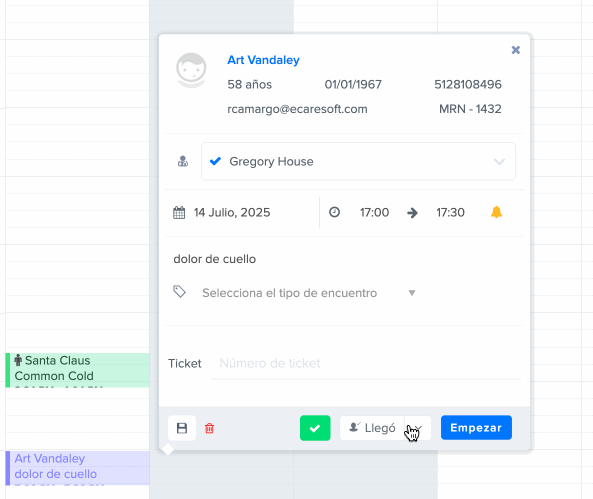Click the MRN - 1432 text
Image resolution: width=593 pixels, height=499 pixels.
click(470, 109)
